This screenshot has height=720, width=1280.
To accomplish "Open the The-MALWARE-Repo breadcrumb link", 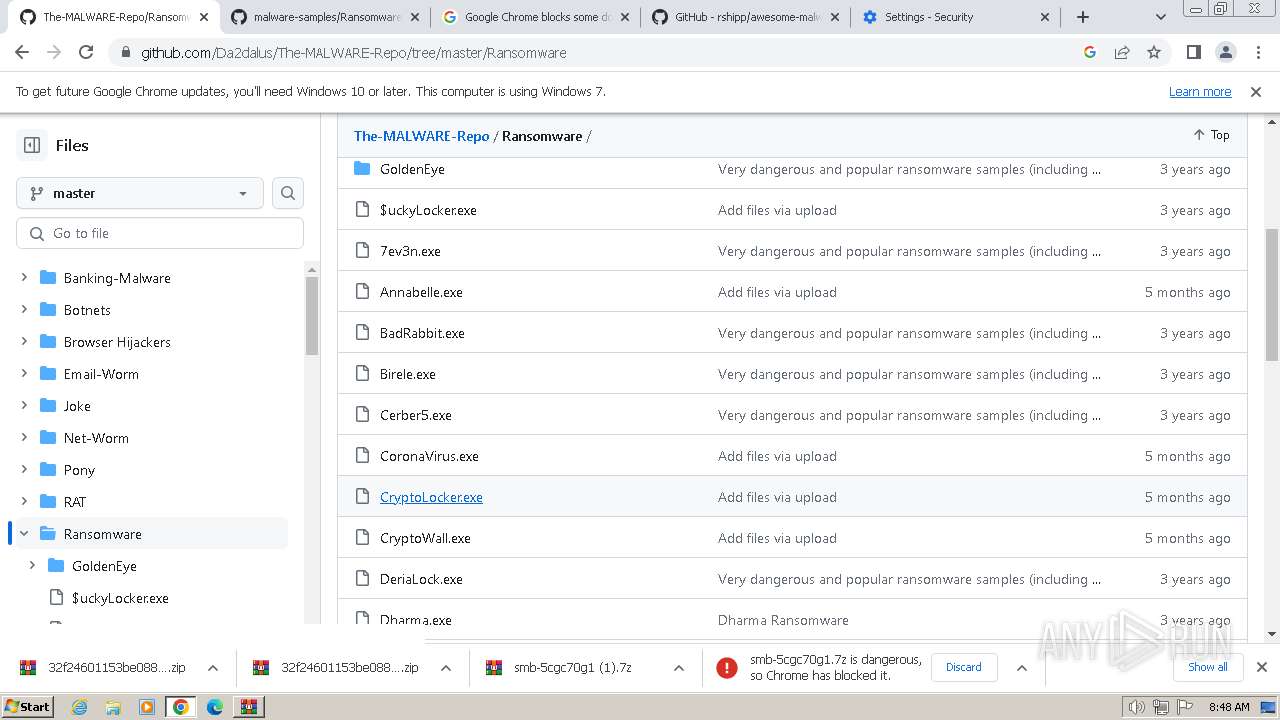I will coord(421,136).
